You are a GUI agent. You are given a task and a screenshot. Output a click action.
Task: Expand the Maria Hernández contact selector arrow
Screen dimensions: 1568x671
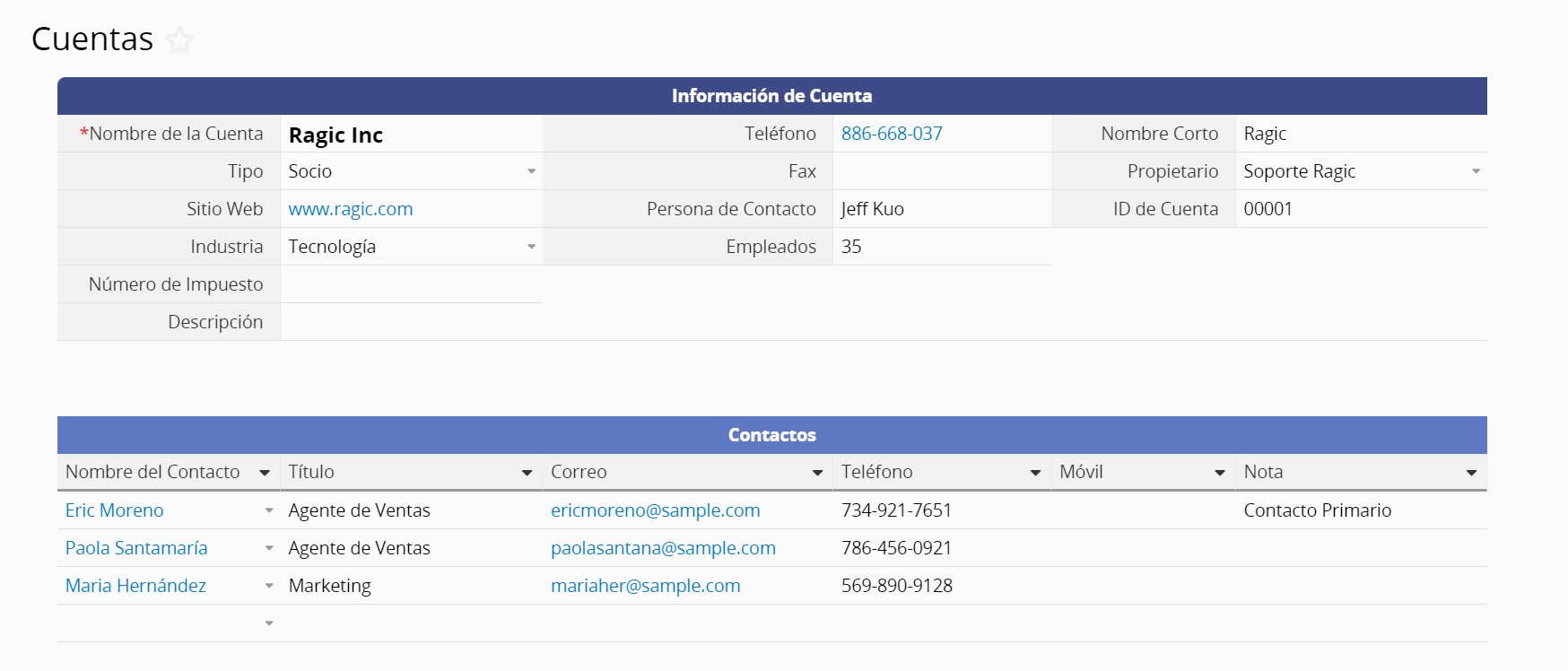tap(269, 586)
